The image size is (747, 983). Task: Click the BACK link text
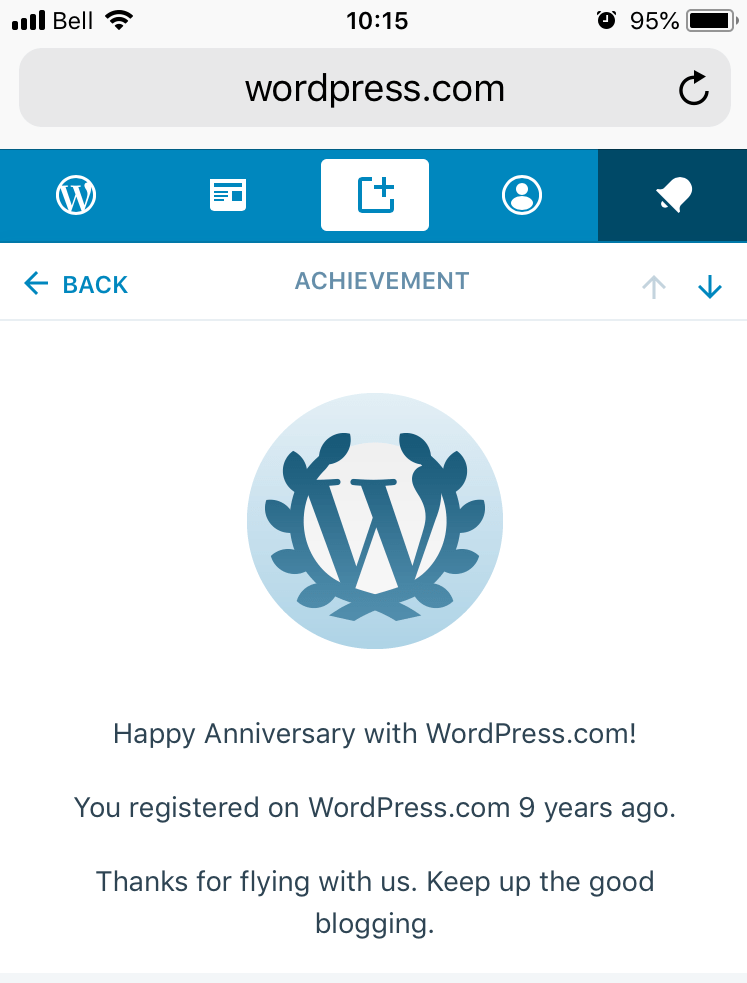95,285
